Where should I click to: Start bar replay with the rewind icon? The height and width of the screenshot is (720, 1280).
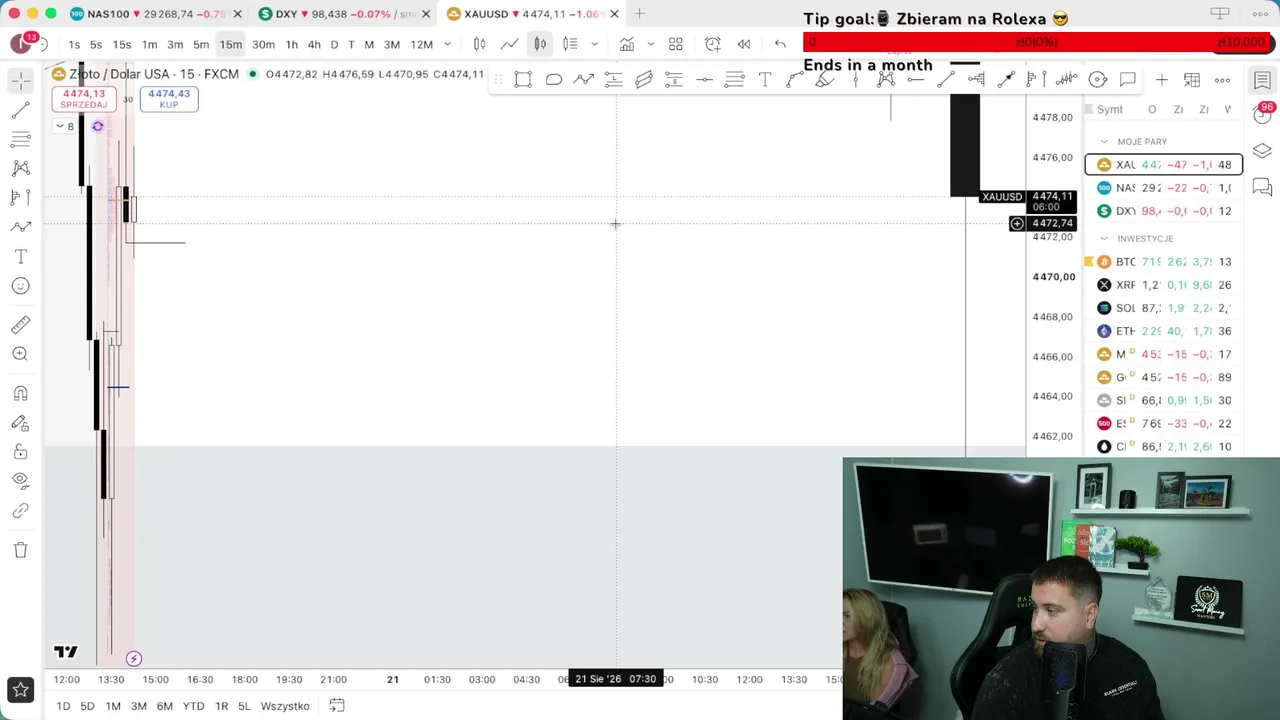pos(744,44)
